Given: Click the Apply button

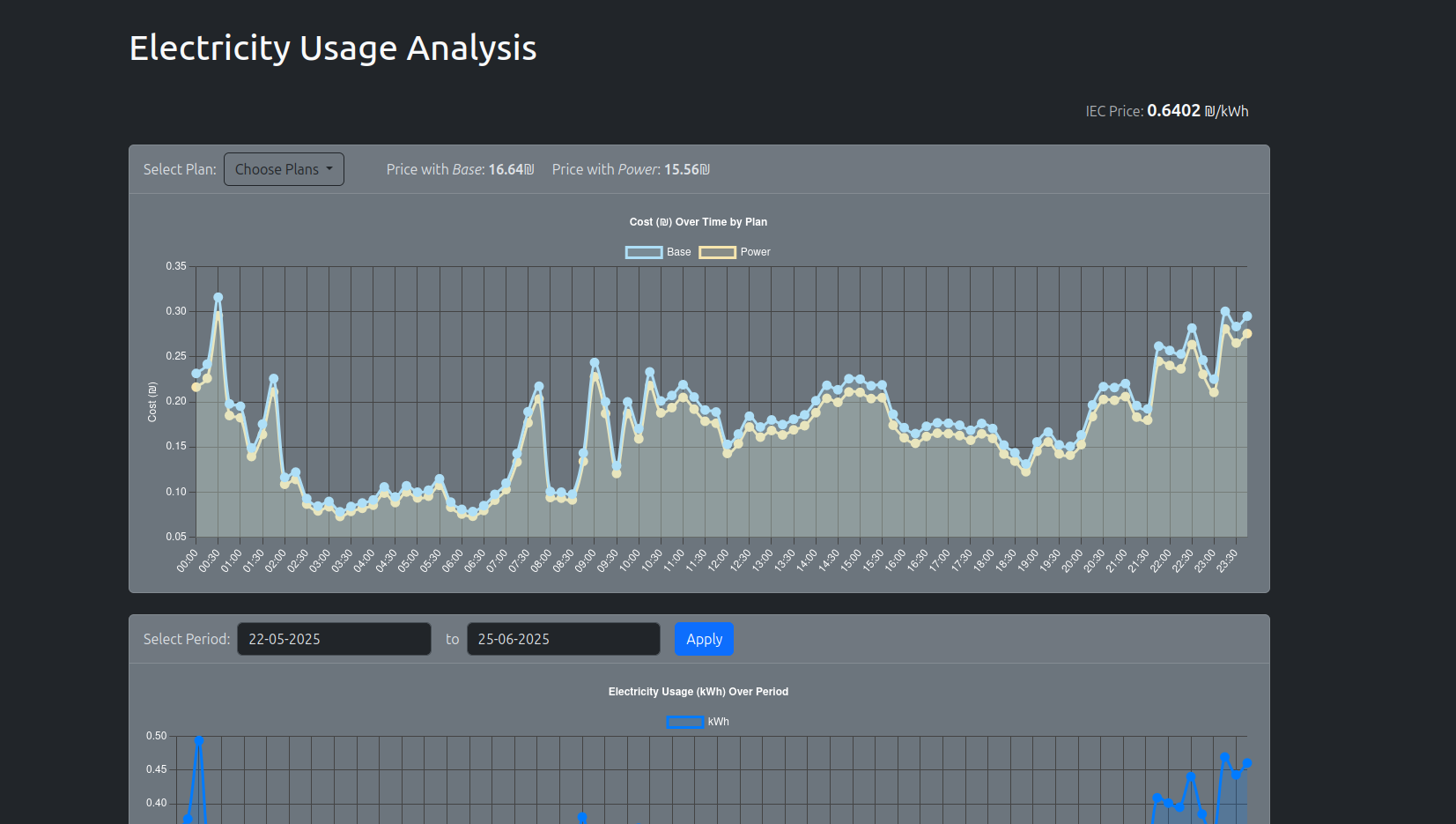Looking at the screenshot, I should (704, 639).
